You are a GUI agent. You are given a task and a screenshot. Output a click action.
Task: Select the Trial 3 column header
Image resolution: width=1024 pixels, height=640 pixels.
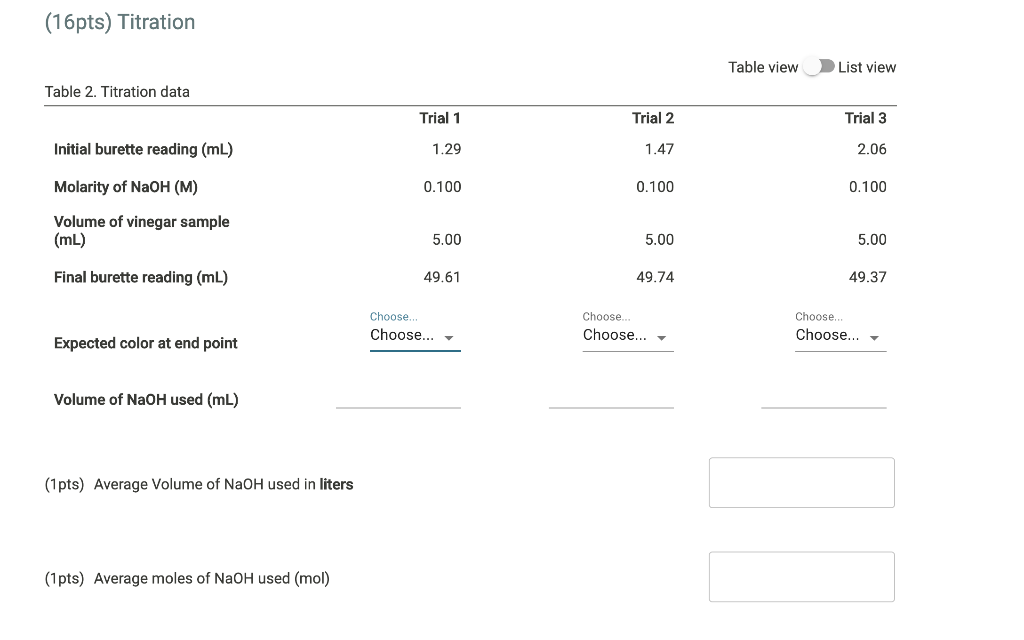(866, 117)
